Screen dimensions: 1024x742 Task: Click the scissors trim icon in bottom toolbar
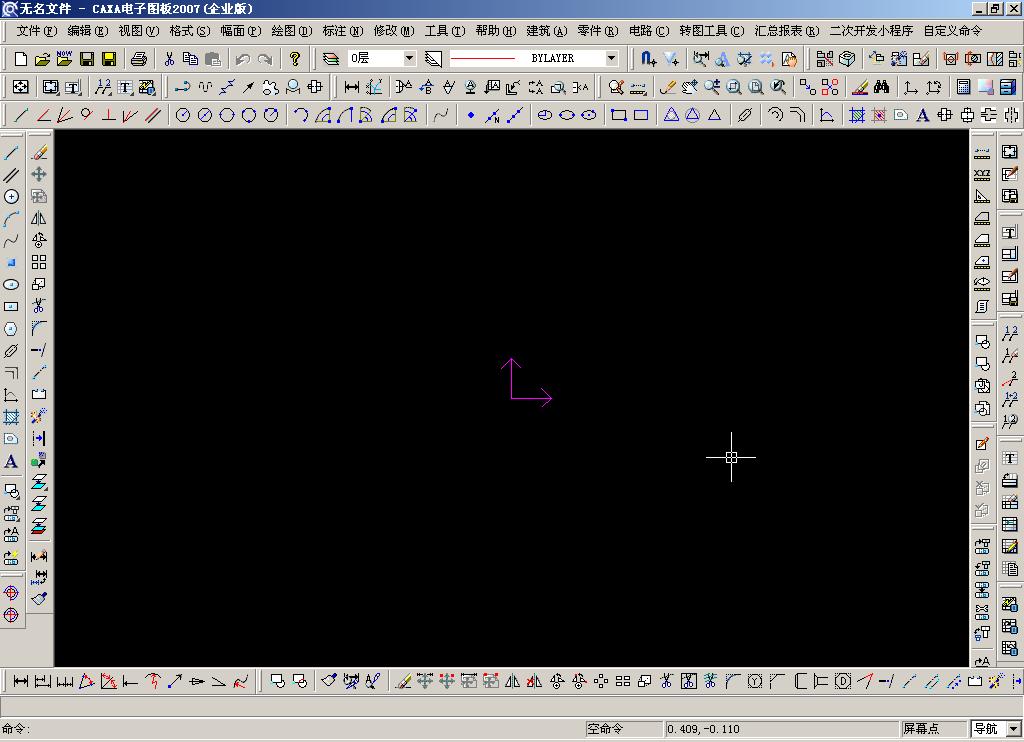tap(666, 682)
